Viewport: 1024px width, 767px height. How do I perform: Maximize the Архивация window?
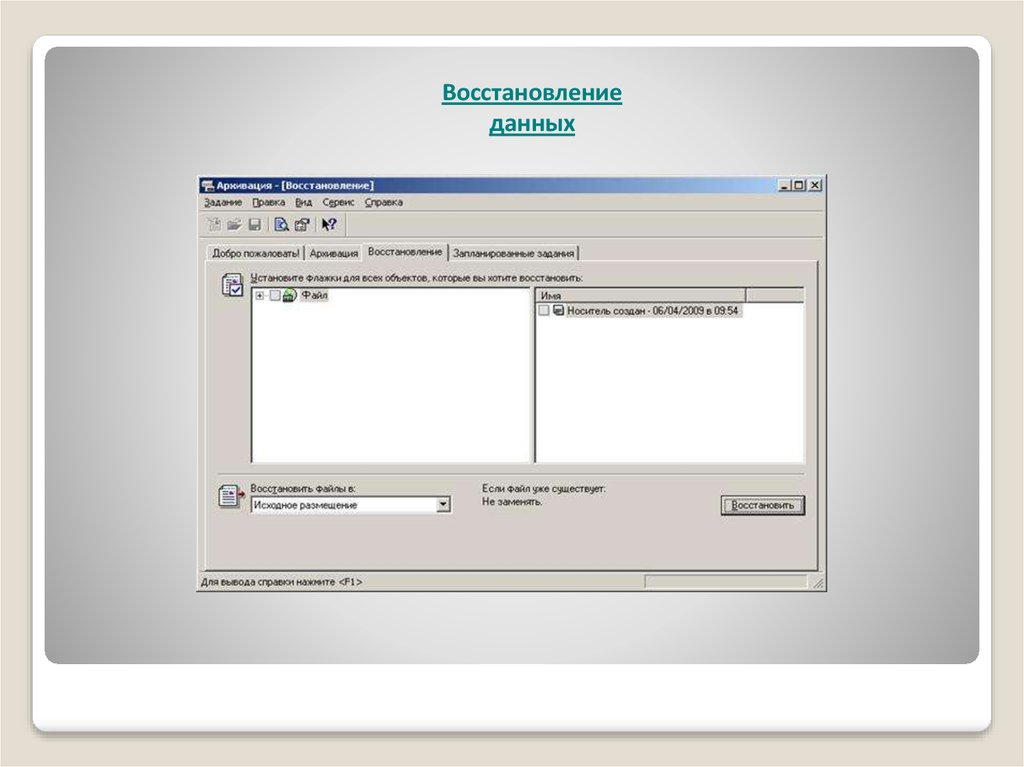[x=798, y=186]
